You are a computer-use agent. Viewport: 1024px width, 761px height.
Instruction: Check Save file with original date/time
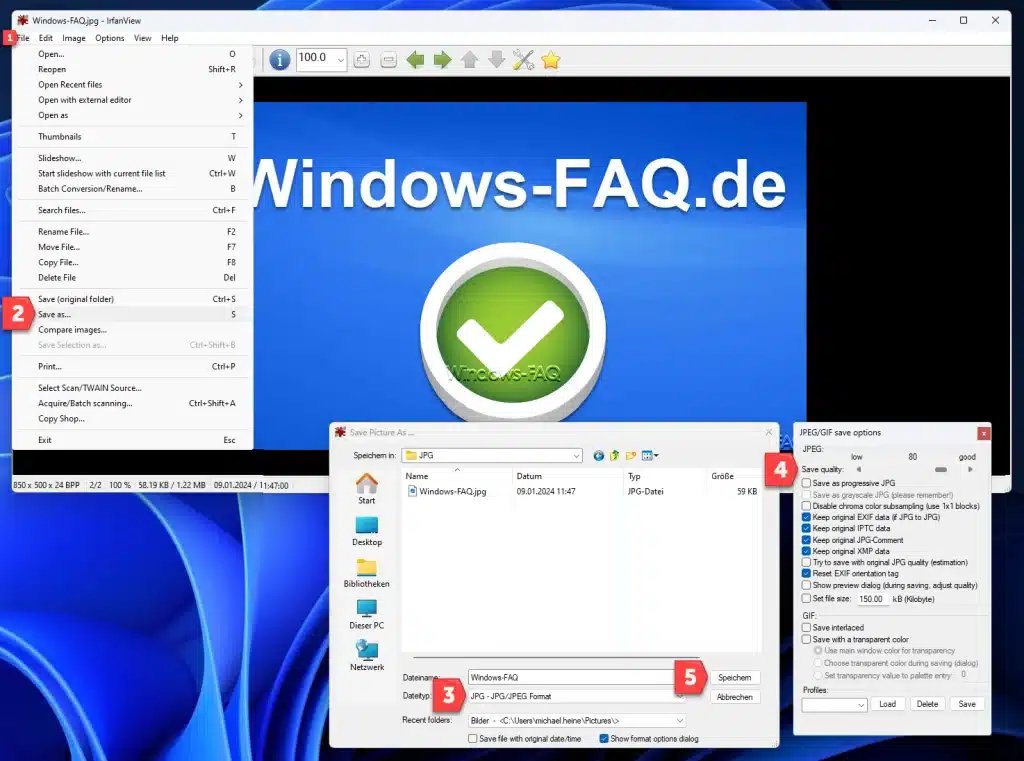click(473, 739)
